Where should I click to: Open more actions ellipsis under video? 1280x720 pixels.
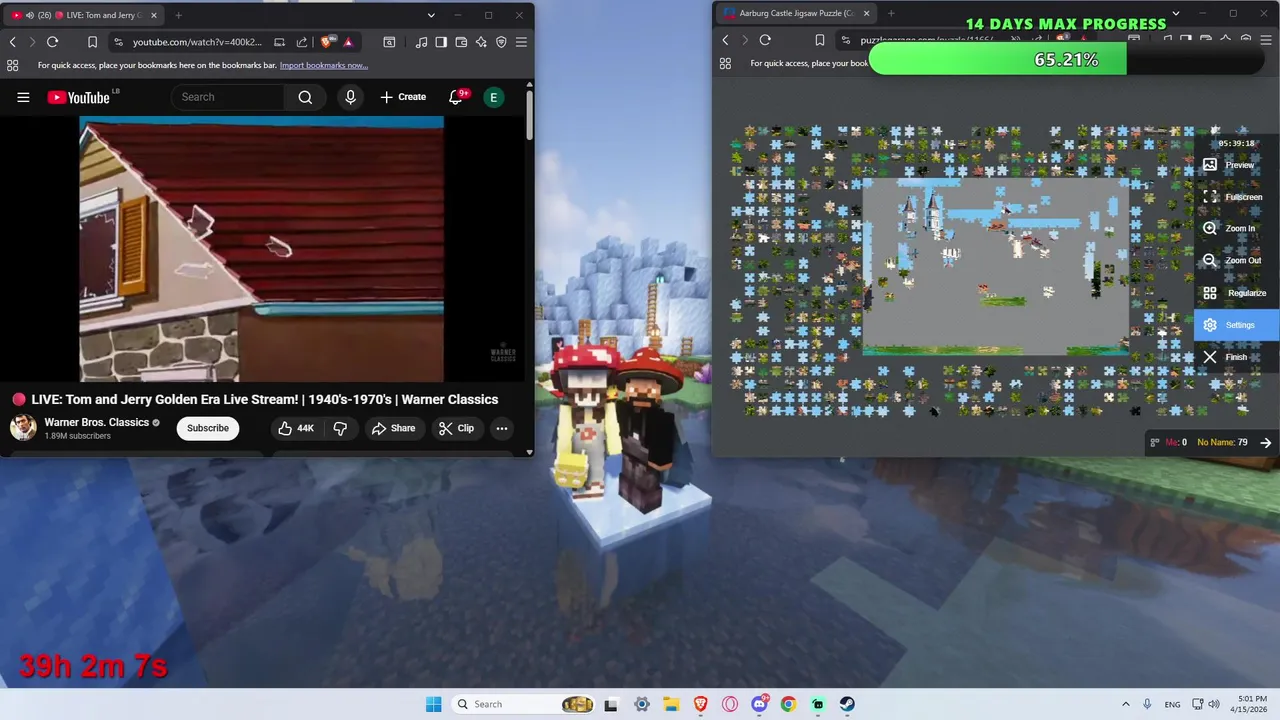coord(502,428)
